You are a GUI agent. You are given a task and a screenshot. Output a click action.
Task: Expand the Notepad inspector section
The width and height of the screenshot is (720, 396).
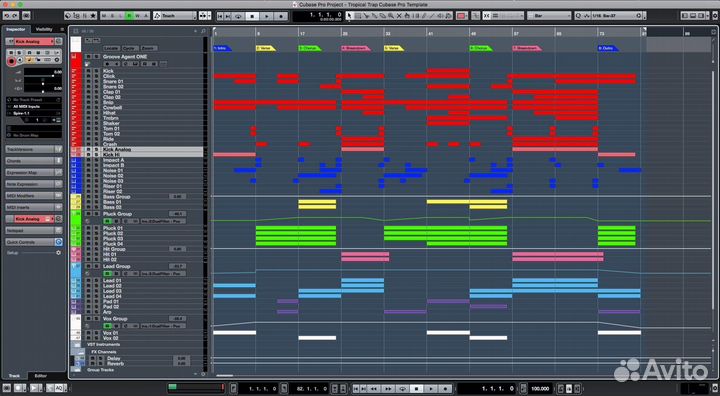tap(34, 231)
